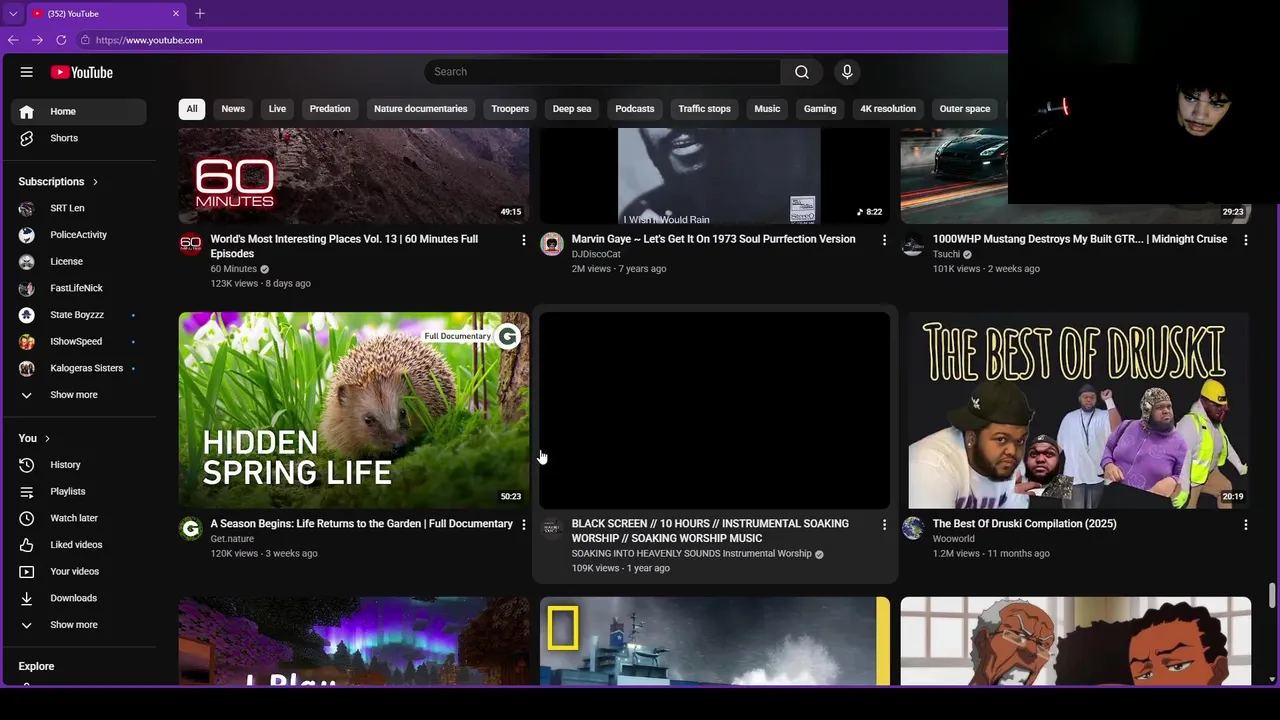
Task: Start voice search with microphone icon
Action: (847, 72)
